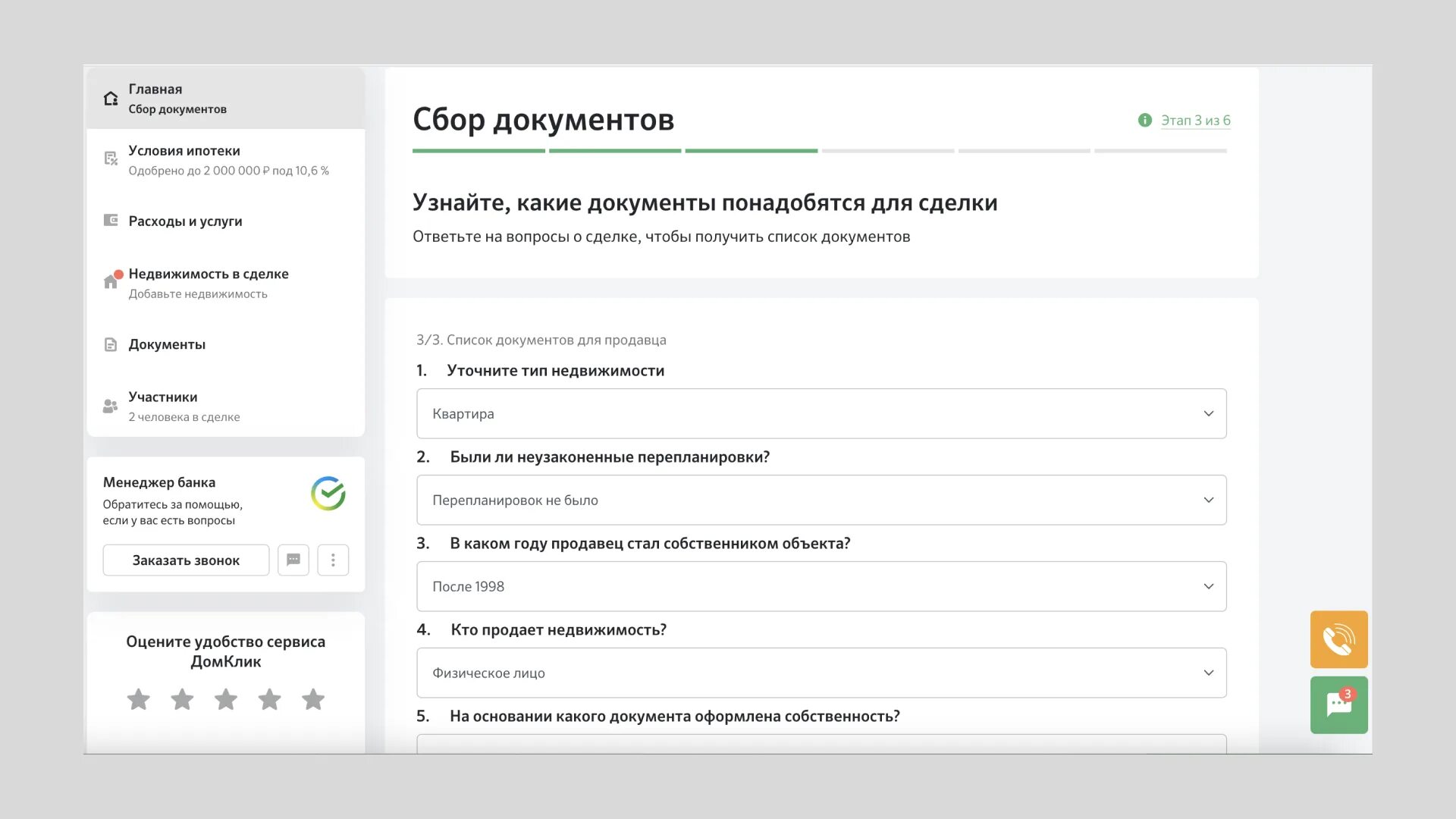Expand chevron of После 1998 field
Image resolution: width=1456 pixels, height=819 pixels.
[1209, 586]
